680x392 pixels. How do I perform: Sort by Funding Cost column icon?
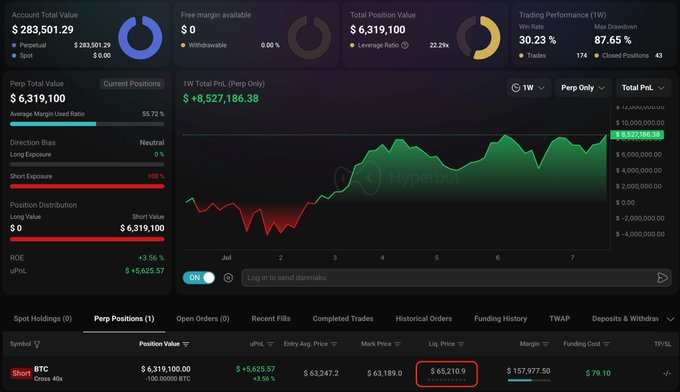606,344
